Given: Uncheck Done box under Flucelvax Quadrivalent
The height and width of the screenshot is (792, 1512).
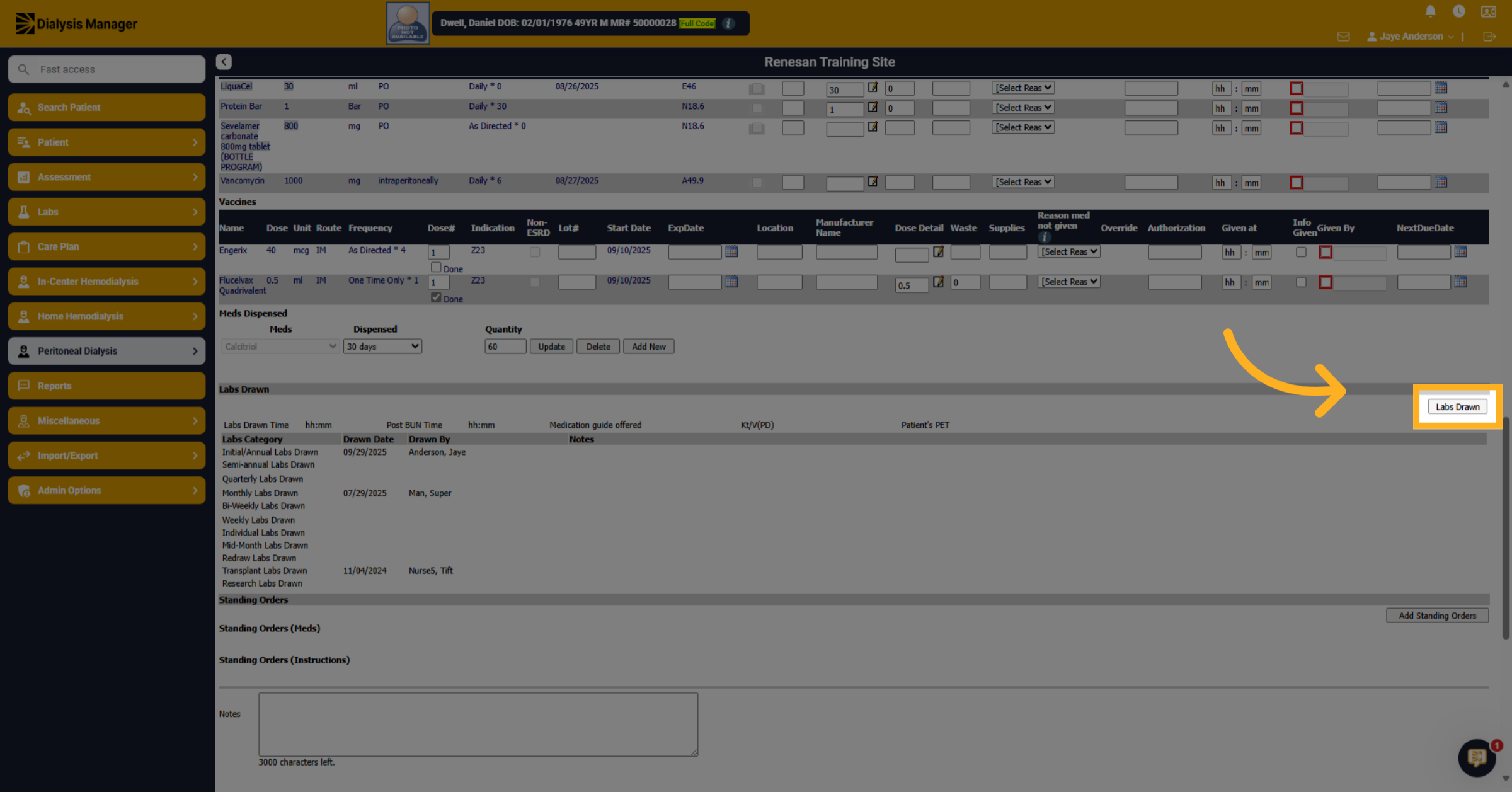Looking at the screenshot, I should pyautogui.click(x=436, y=297).
